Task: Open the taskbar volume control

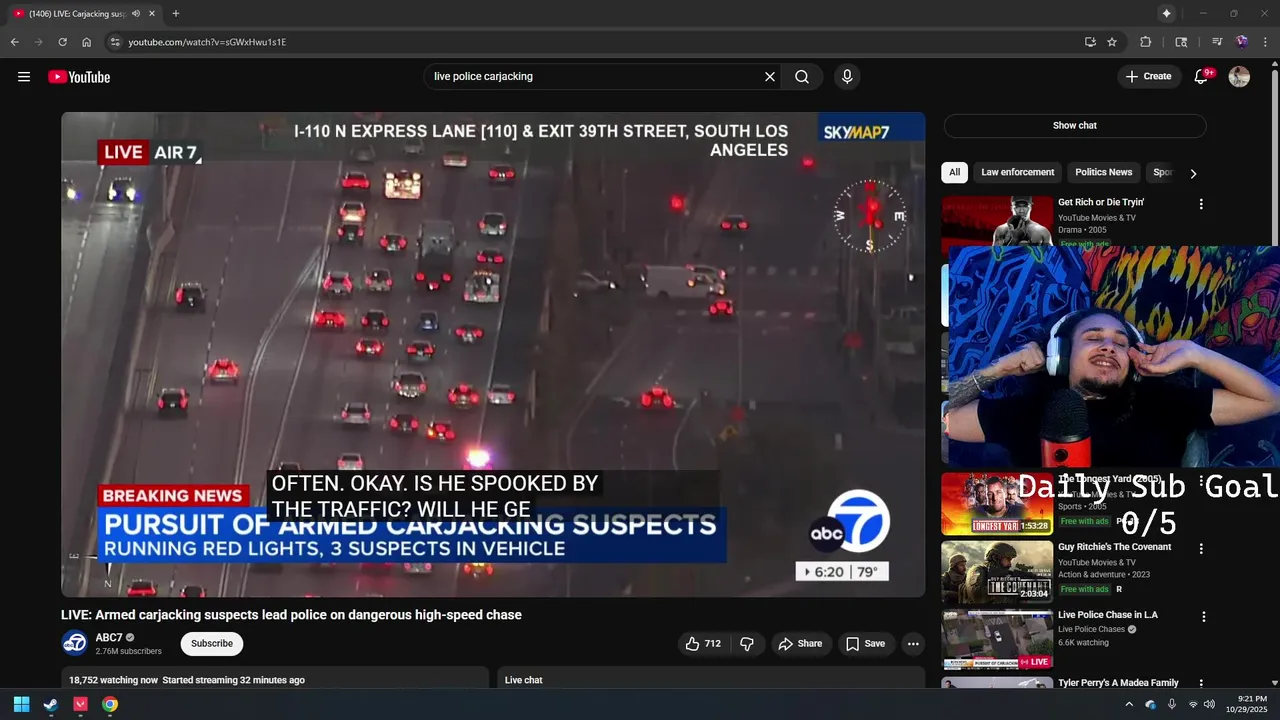Action: click(1209, 704)
